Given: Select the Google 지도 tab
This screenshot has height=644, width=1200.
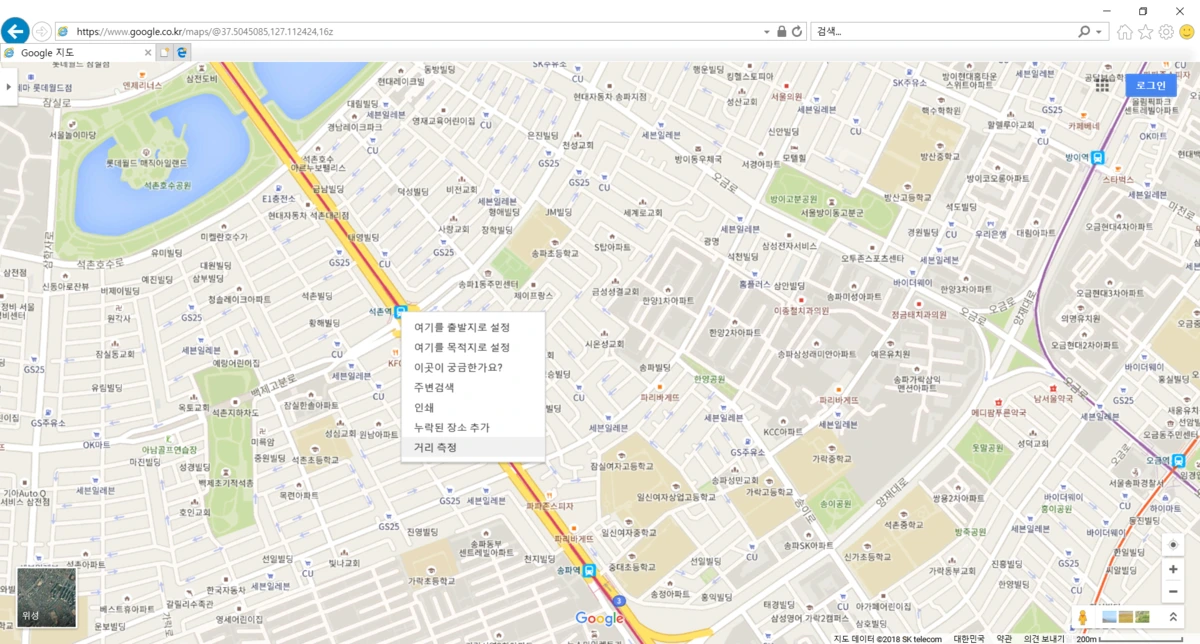Looking at the screenshot, I should click(x=78, y=52).
